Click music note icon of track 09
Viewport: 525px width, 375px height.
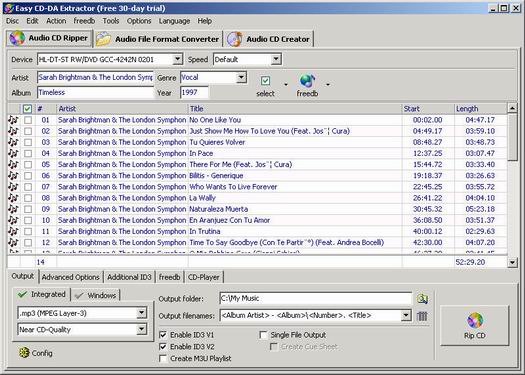pyautogui.click(x=13, y=209)
